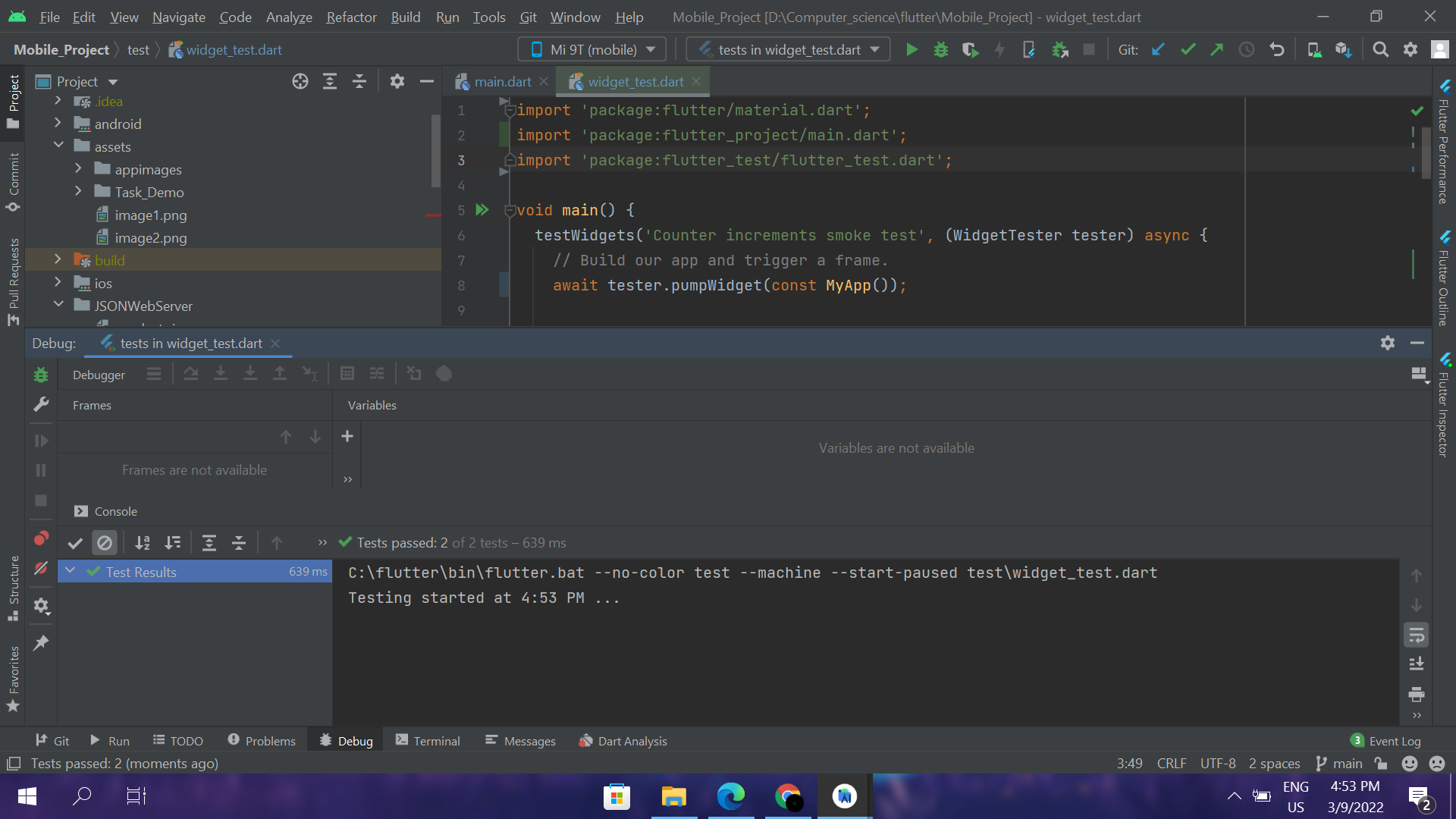Show Git history clock icon
This screenshot has height=819, width=1456.
pyautogui.click(x=1247, y=50)
